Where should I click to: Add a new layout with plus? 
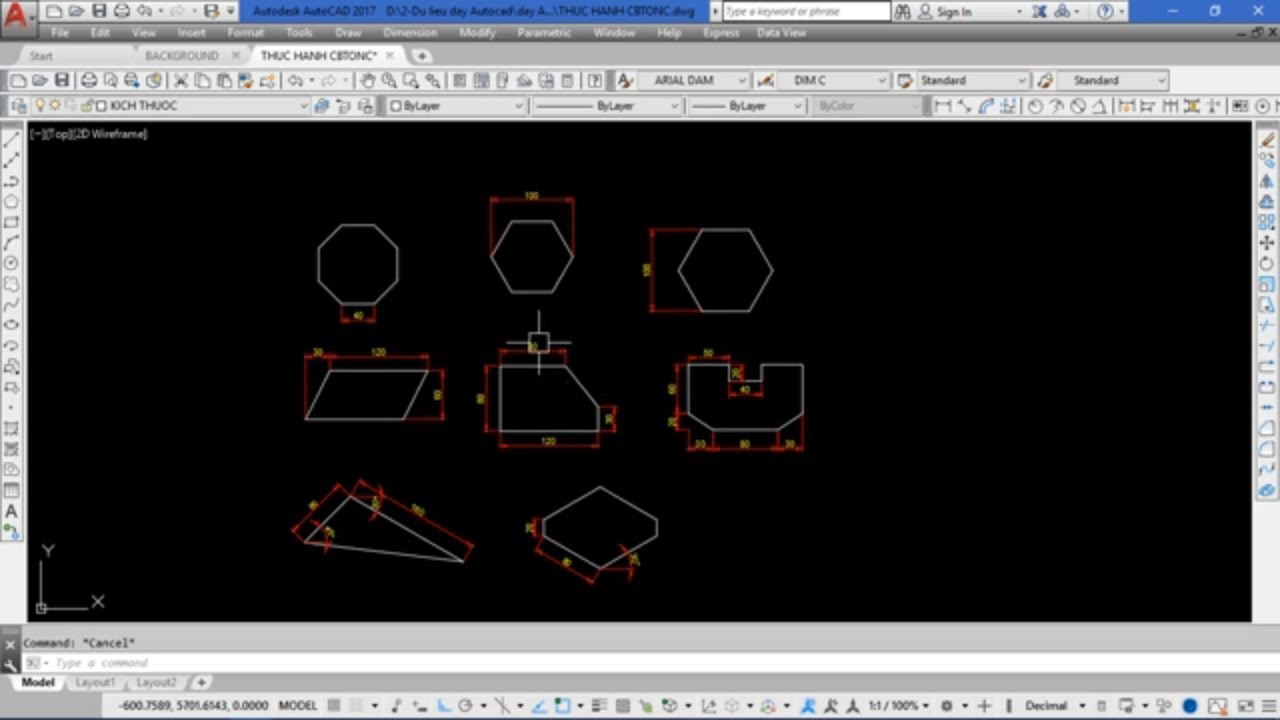(x=201, y=682)
